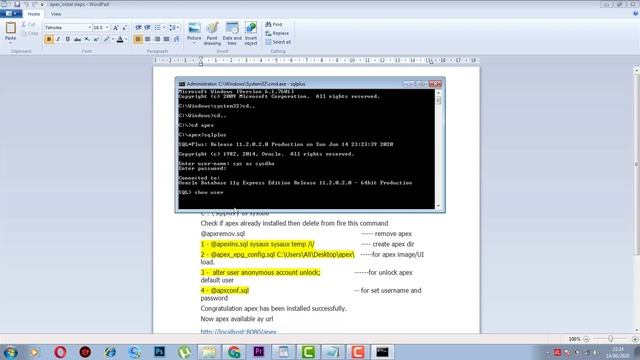Apply text highlight color marker
This screenshot has height=360, width=640.
(x=107, y=39)
